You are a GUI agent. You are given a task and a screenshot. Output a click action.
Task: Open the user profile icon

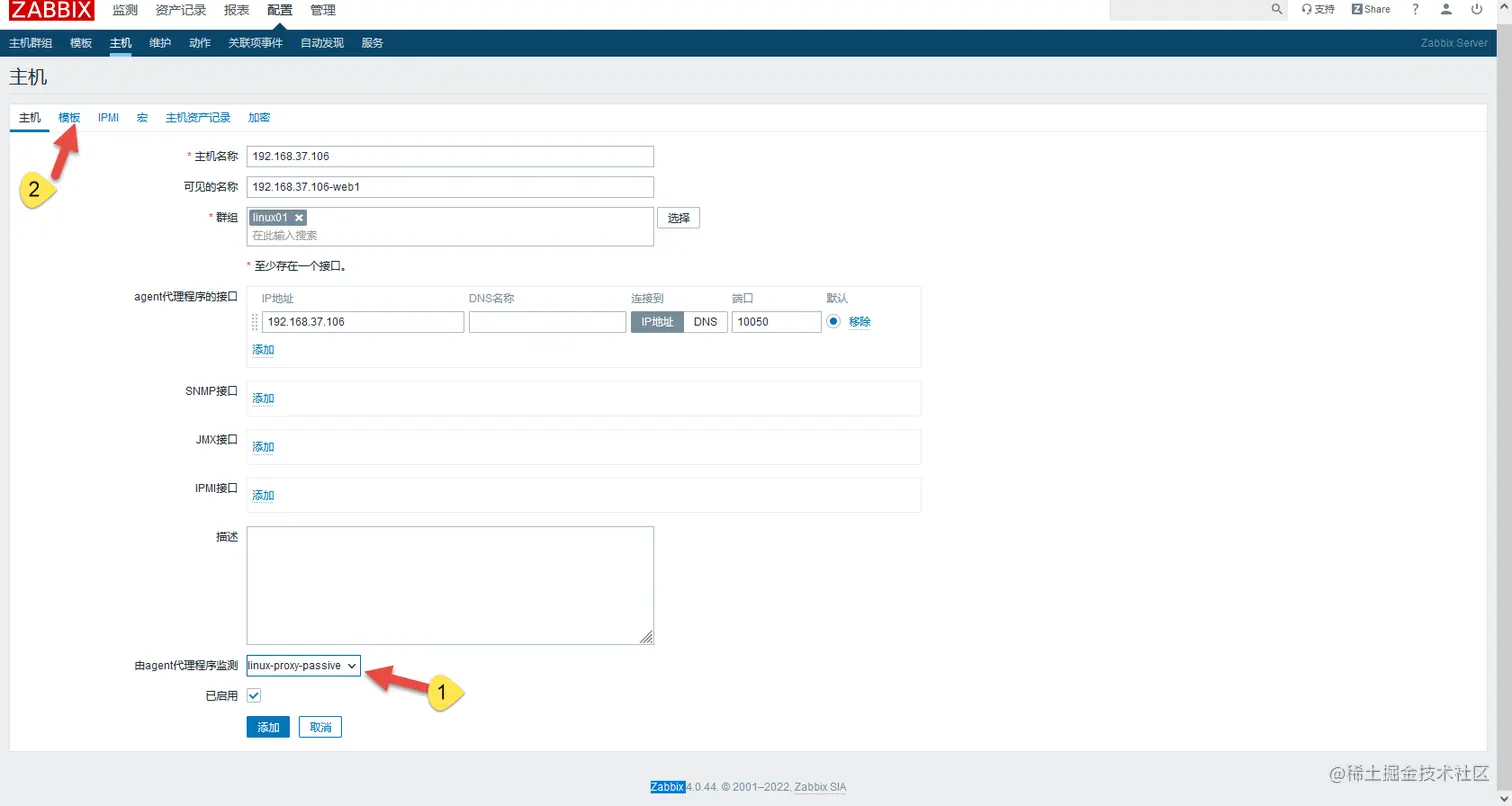[x=1446, y=9]
